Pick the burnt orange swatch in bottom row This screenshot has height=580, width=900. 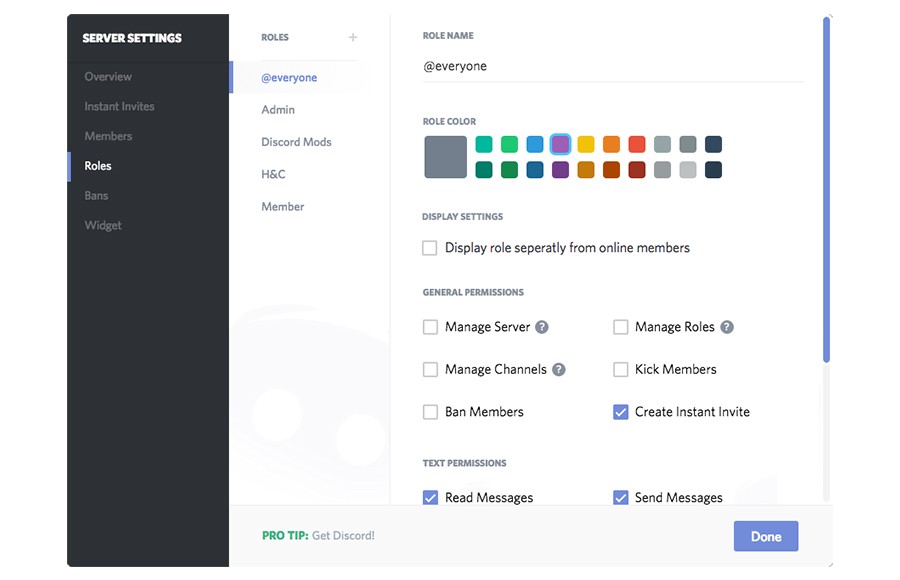(611, 170)
